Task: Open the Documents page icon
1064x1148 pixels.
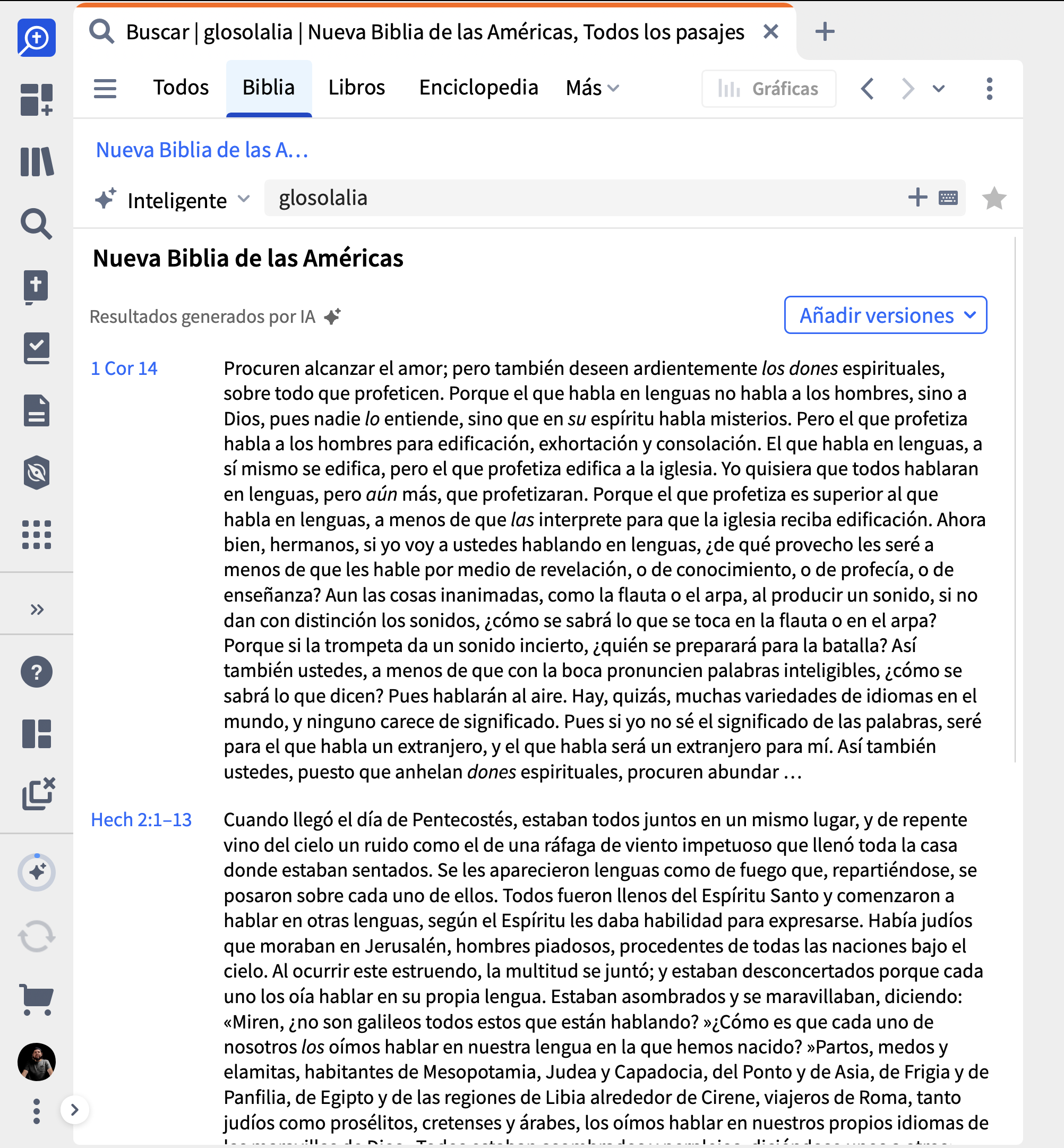Action: tap(36, 410)
